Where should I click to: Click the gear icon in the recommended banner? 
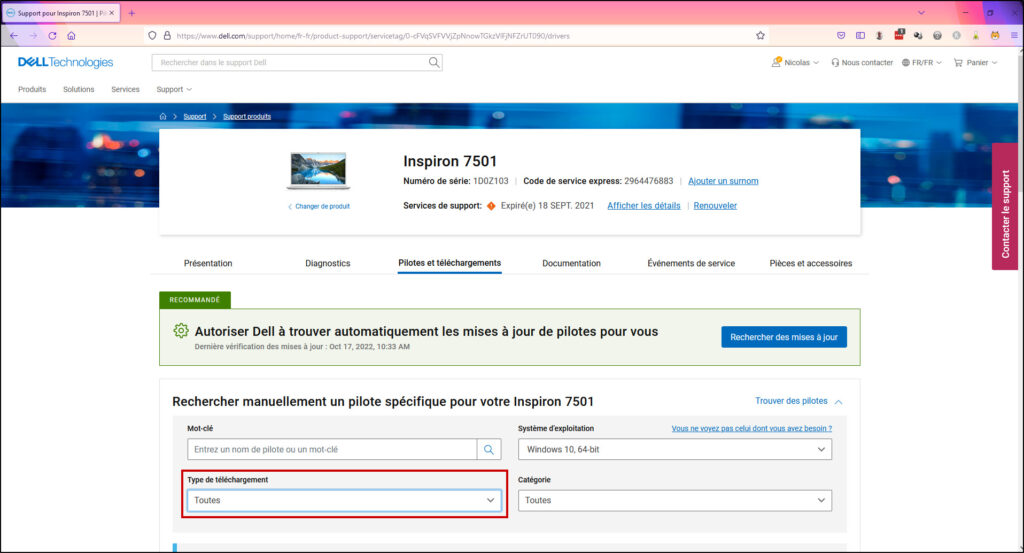point(181,331)
